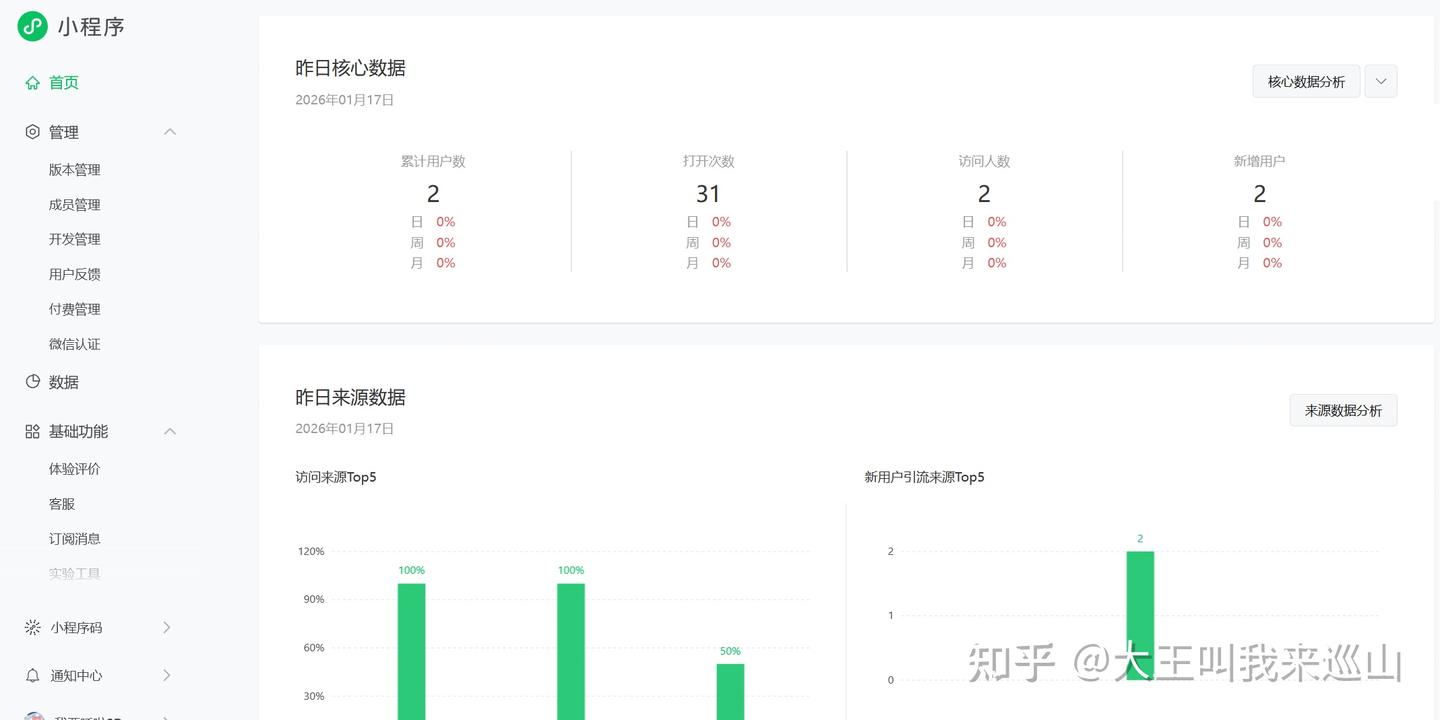Click the 访问来源Top5 chart title
The height and width of the screenshot is (720, 1440).
click(x=336, y=477)
